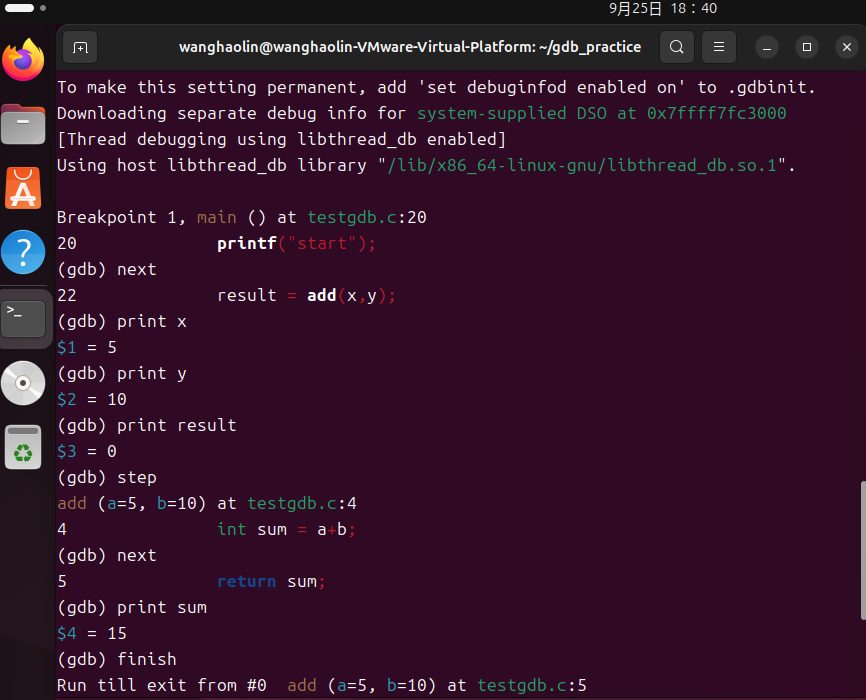Close the terminal window
The image size is (866, 700).
click(x=847, y=48)
